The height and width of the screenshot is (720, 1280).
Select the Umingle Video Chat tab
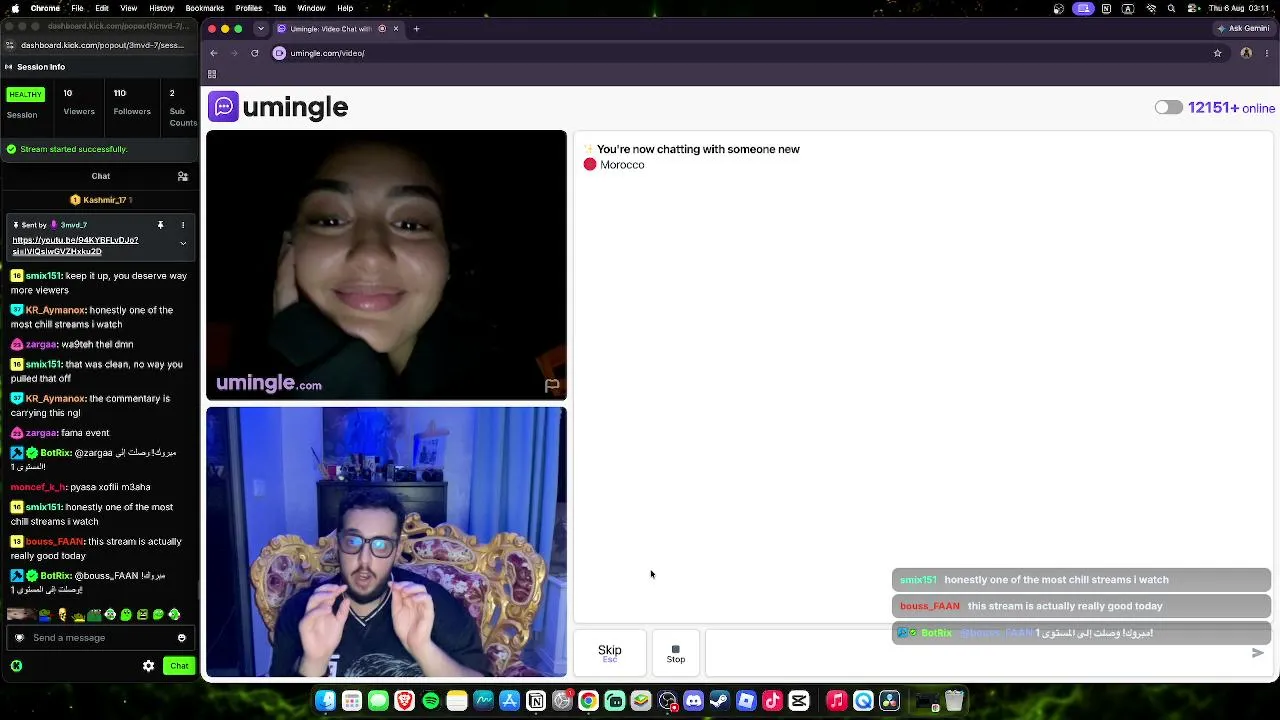tap(337, 29)
